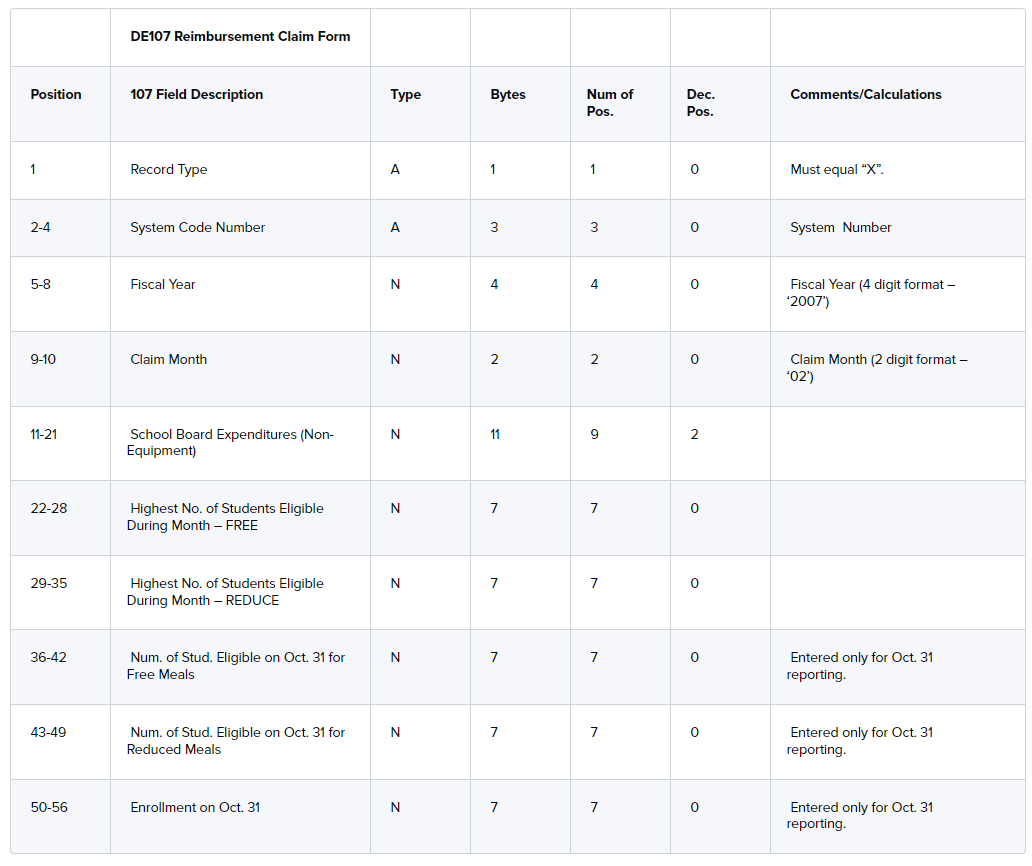Click the Must equal "X" comment
This screenshot has width=1032, height=866.
coord(837,170)
